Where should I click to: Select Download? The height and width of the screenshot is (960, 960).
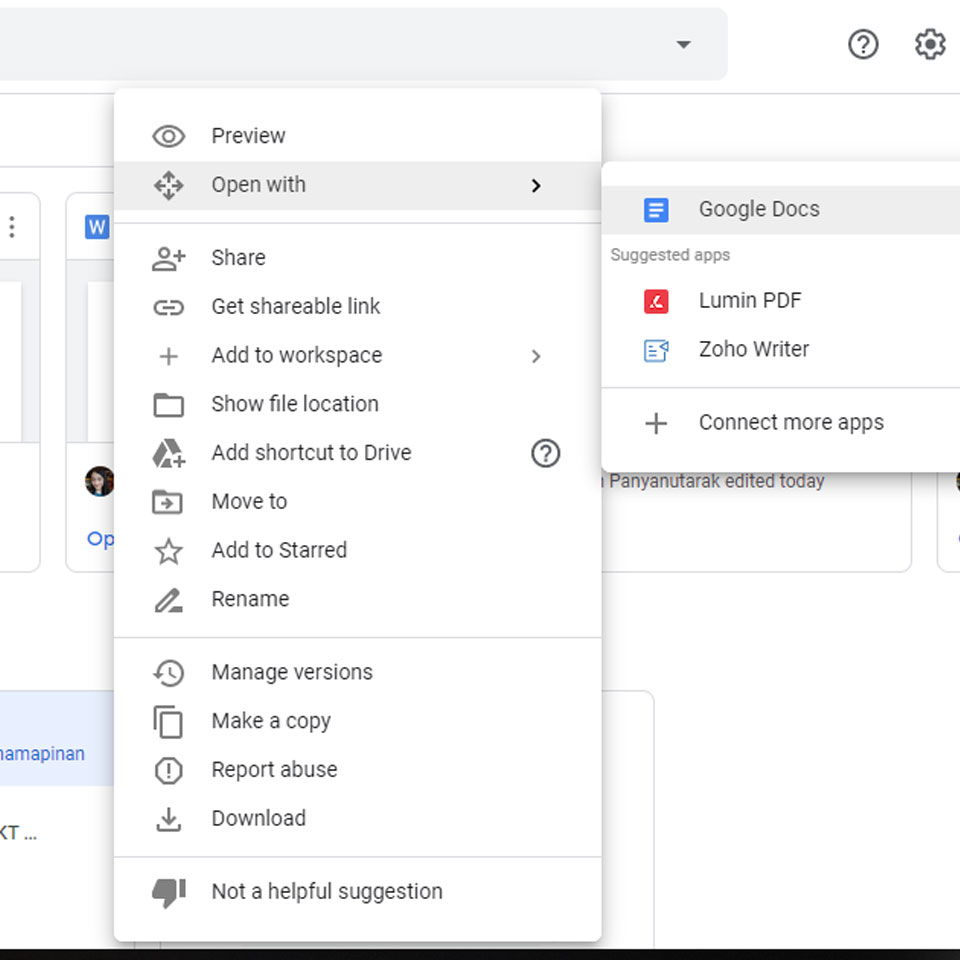click(x=358, y=819)
